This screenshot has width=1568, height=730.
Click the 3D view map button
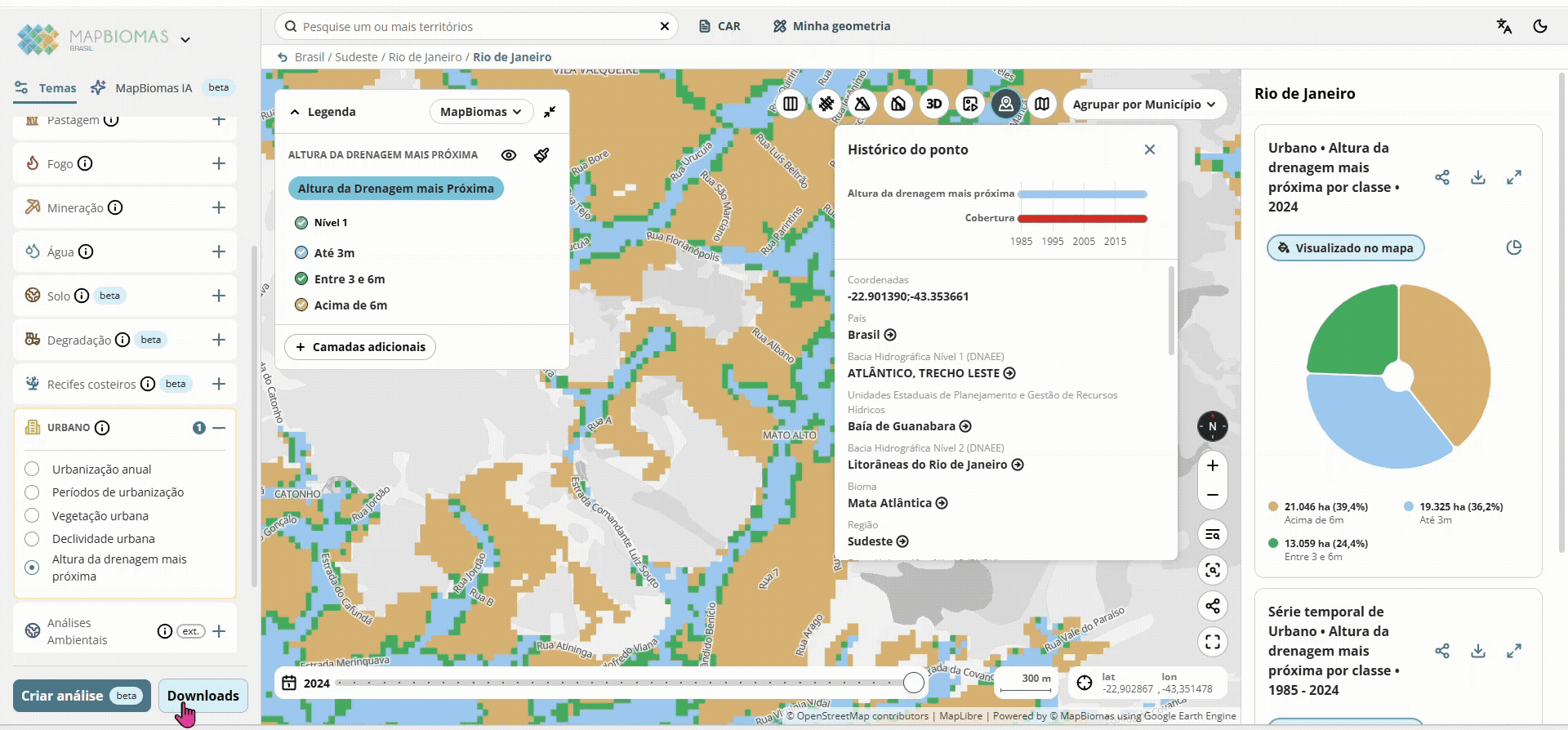934,104
